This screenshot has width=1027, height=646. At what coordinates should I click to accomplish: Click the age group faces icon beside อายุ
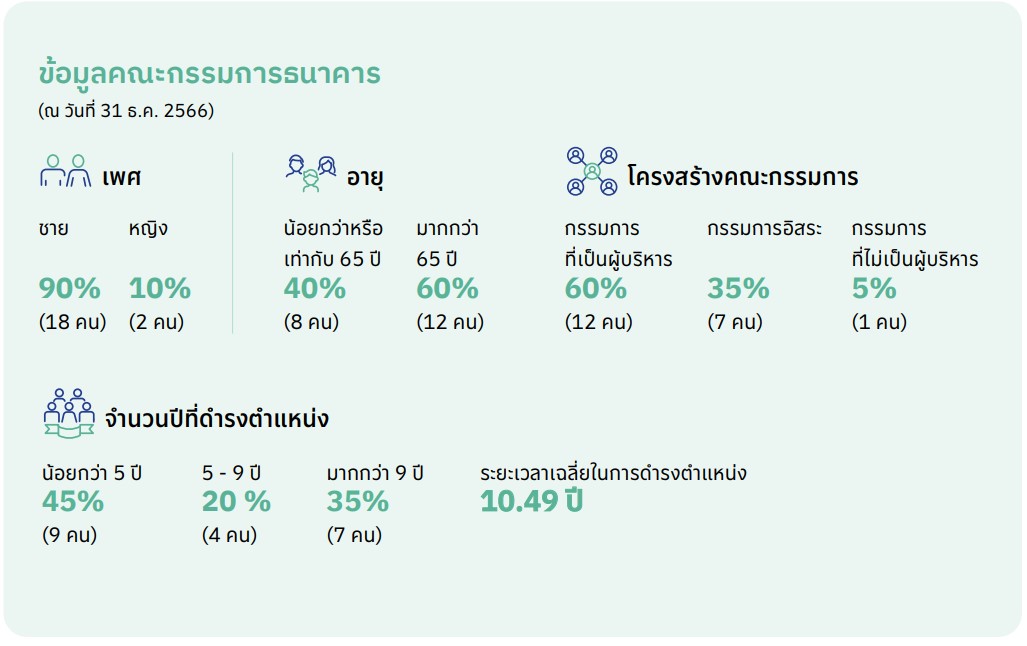[311, 174]
